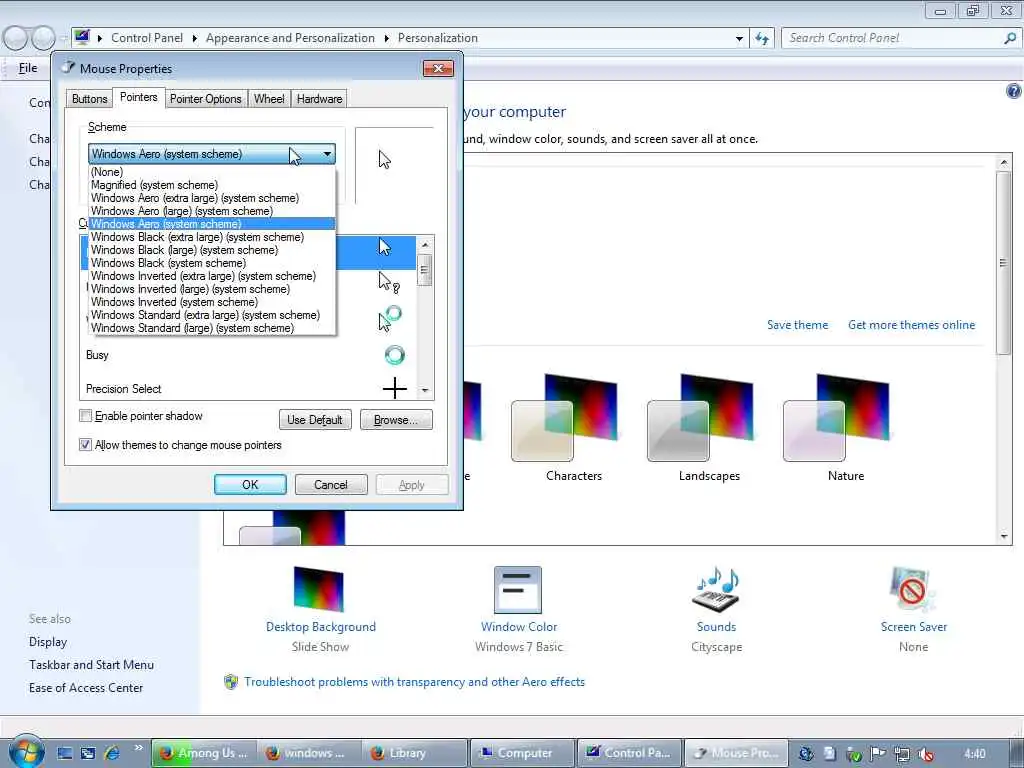The image size is (1024, 768).
Task: Open Window Color settings icon
Action: 518,589
